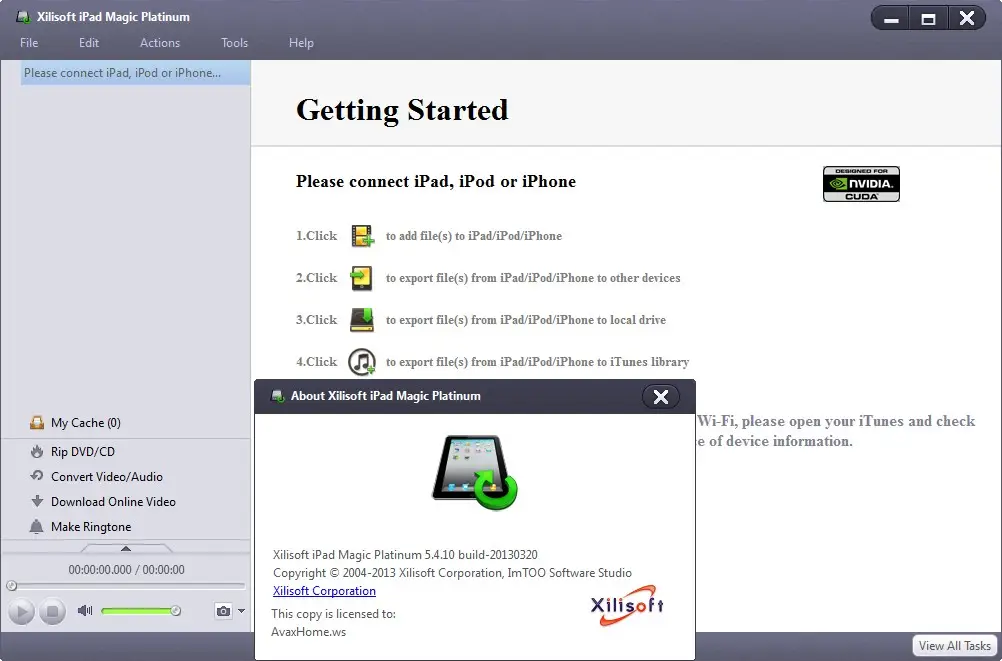
Task: Select the 'Please connect iPad, iPod or iPhone...' entry
Action: tap(135, 73)
